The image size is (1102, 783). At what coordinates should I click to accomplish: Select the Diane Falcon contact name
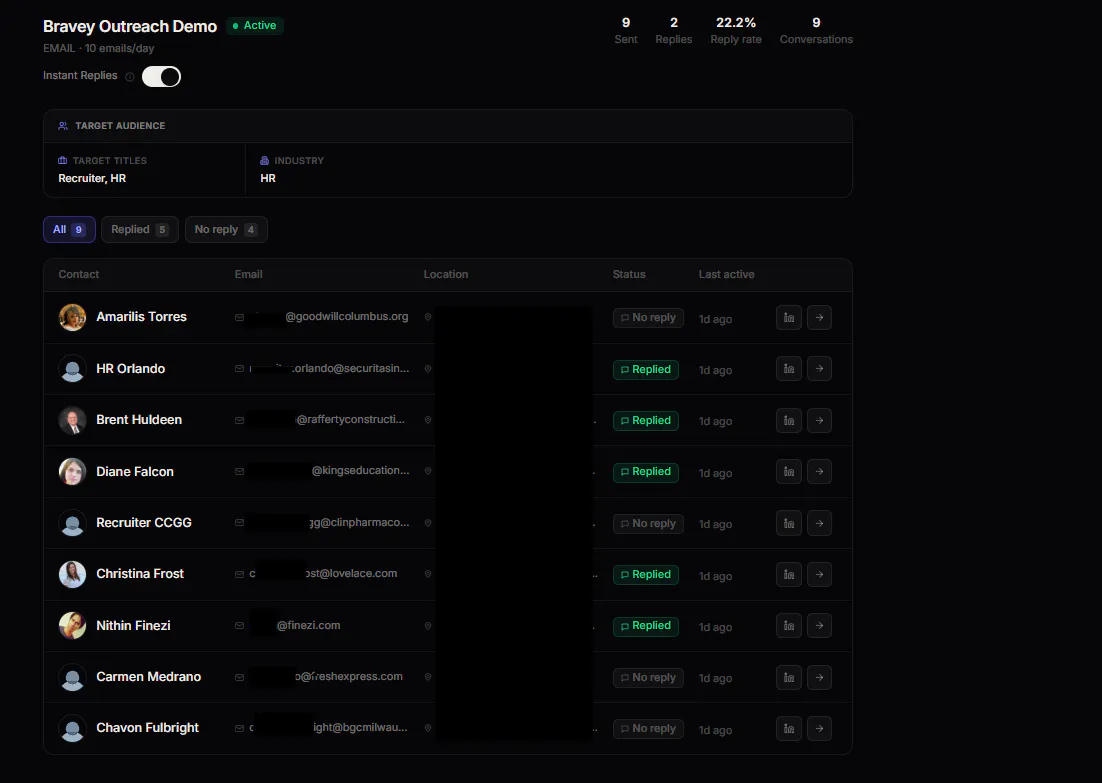point(135,472)
